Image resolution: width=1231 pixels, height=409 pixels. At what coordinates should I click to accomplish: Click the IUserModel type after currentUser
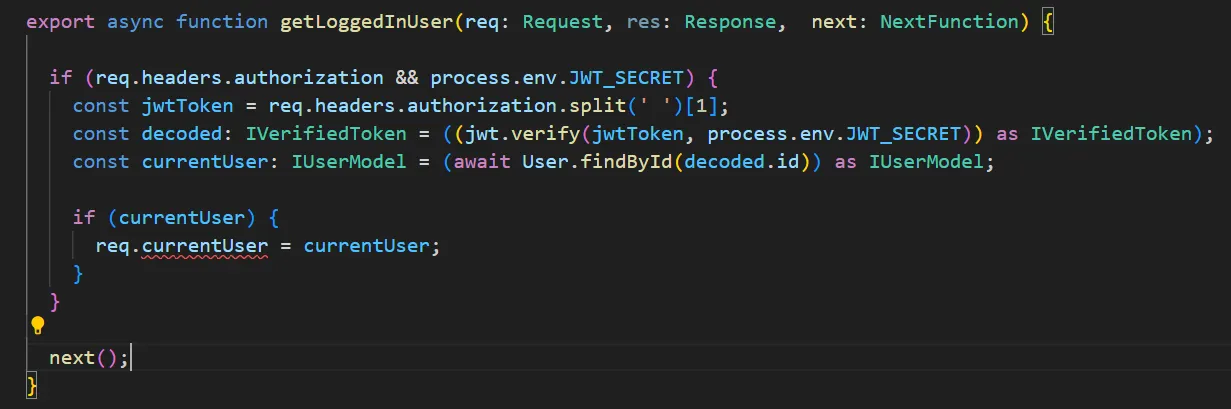point(349,161)
